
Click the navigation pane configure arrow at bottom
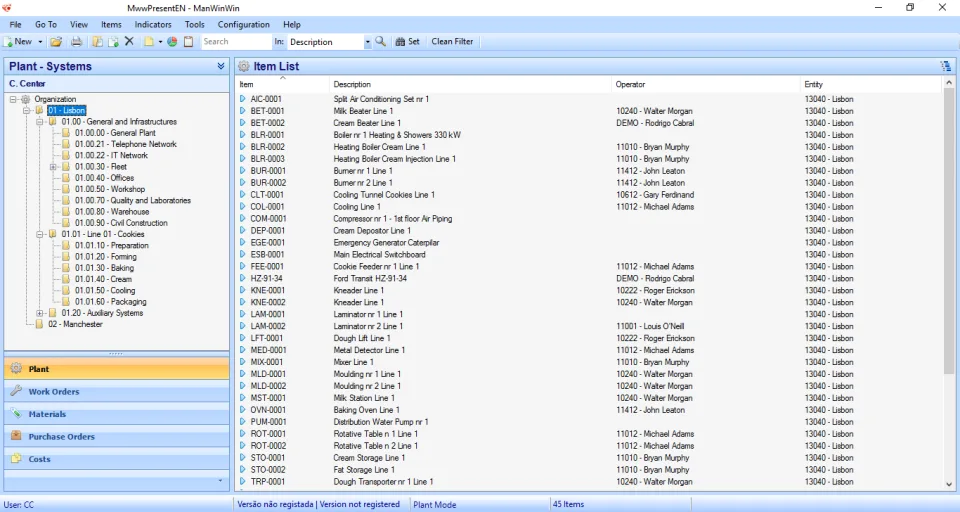coord(220,481)
